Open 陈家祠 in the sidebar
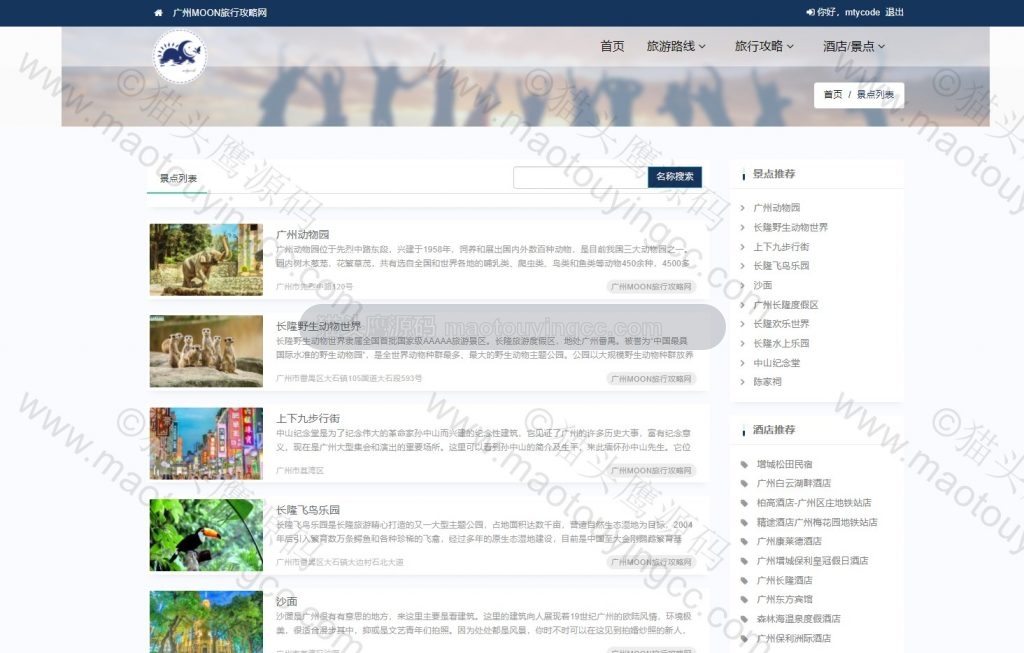This screenshot has width=1024, height=653. 767,382
